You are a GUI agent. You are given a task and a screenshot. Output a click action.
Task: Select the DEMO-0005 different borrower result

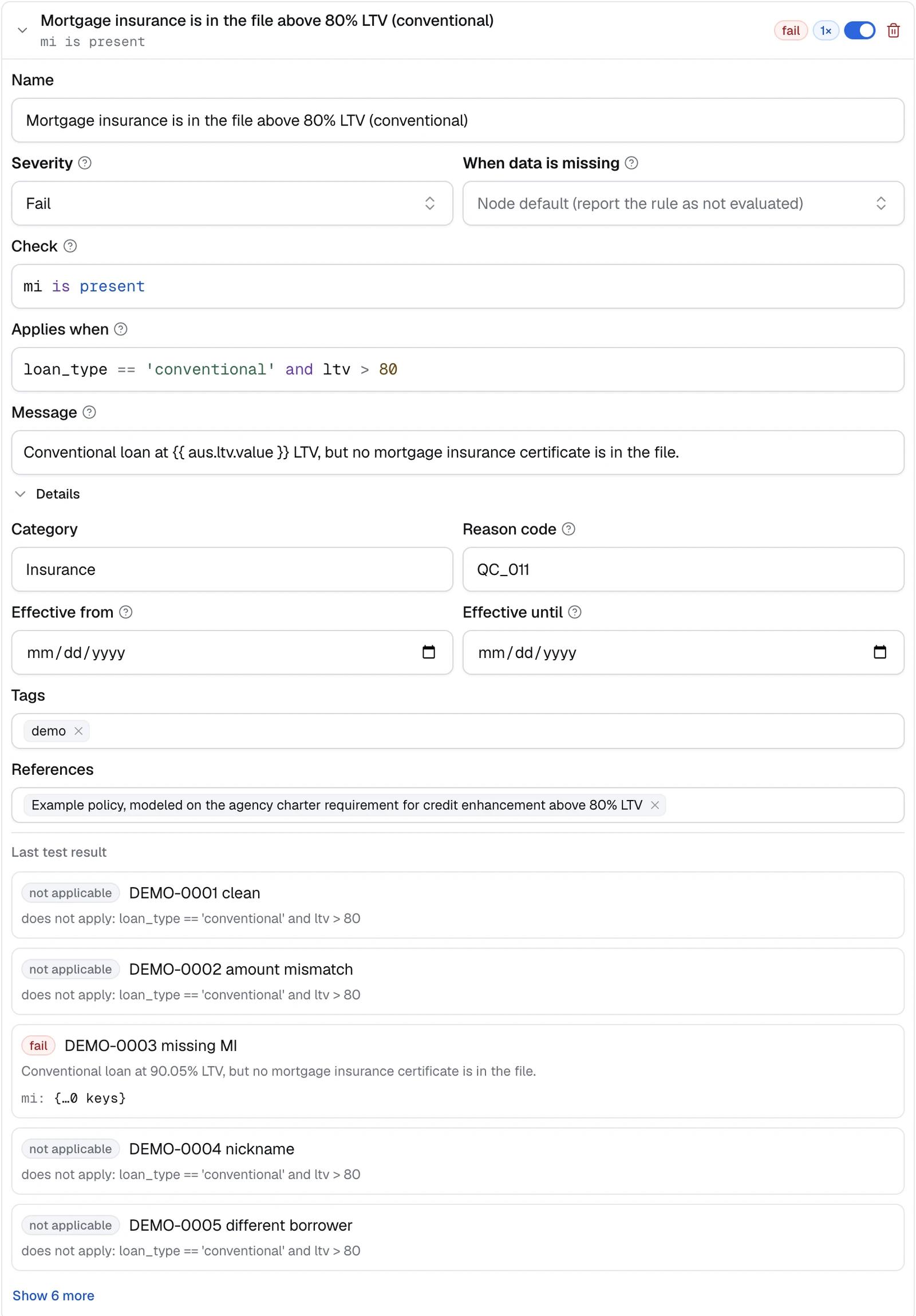(457, 1238)
